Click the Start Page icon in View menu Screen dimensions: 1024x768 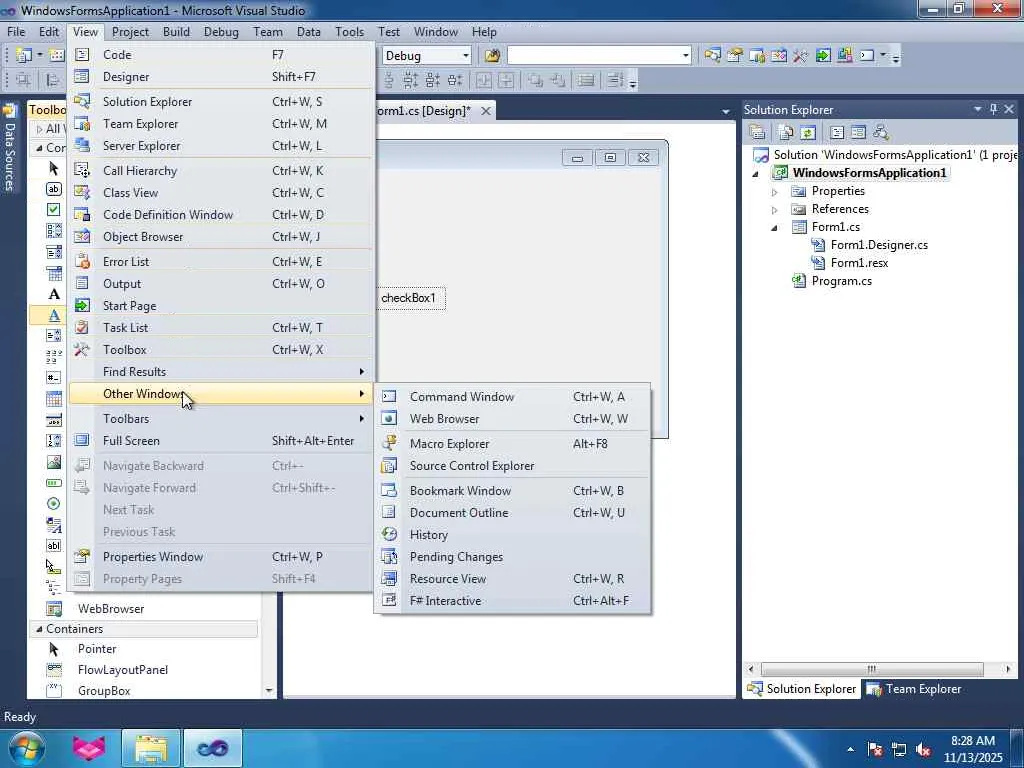point(82,306)
